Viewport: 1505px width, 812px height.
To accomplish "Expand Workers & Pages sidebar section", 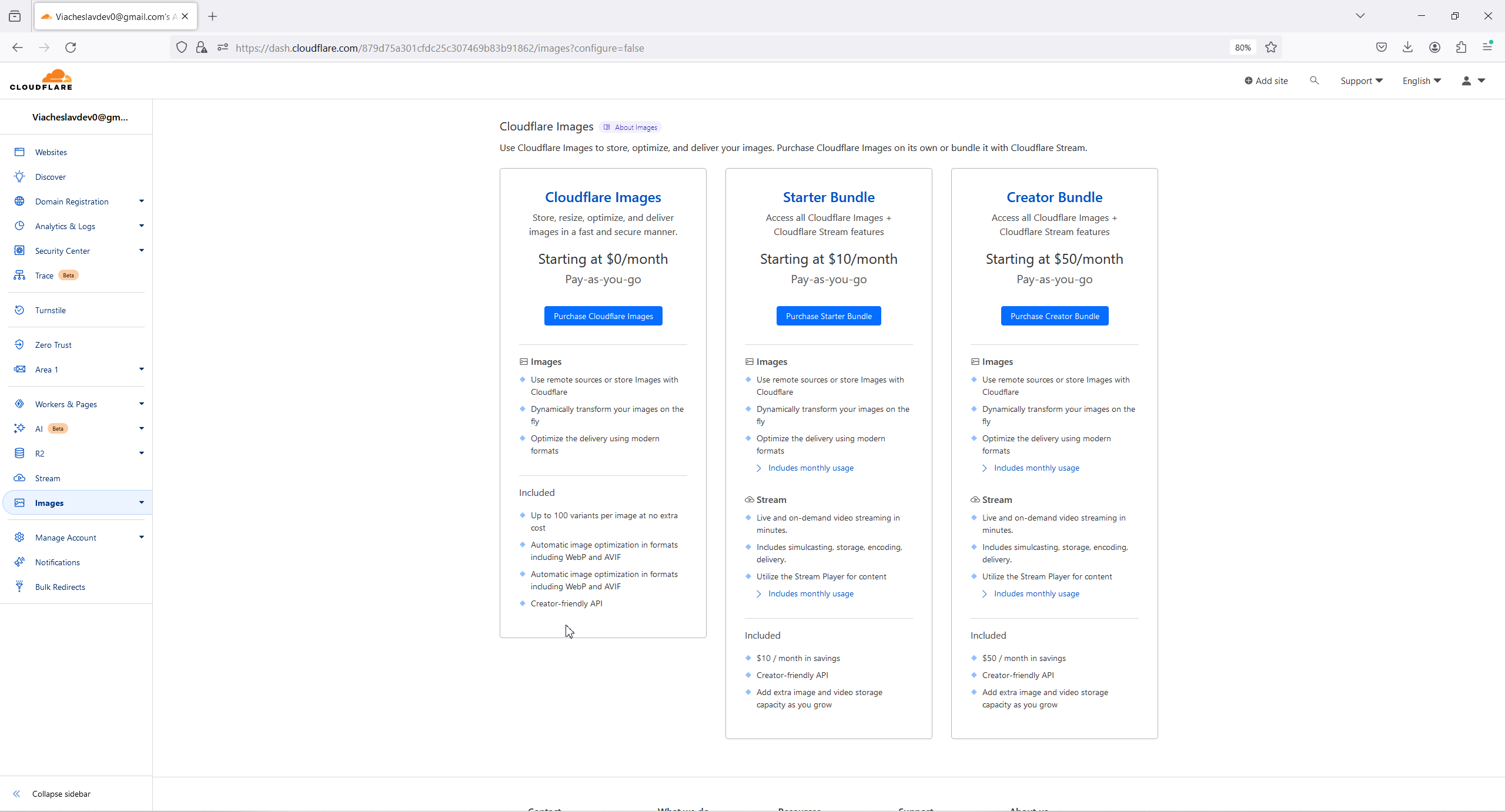I will (141, 404).
